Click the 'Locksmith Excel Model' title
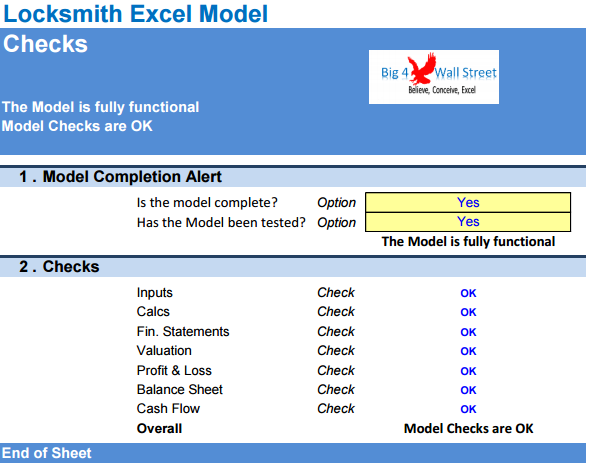Screen dimensions: 589x472 pos(136,14)
